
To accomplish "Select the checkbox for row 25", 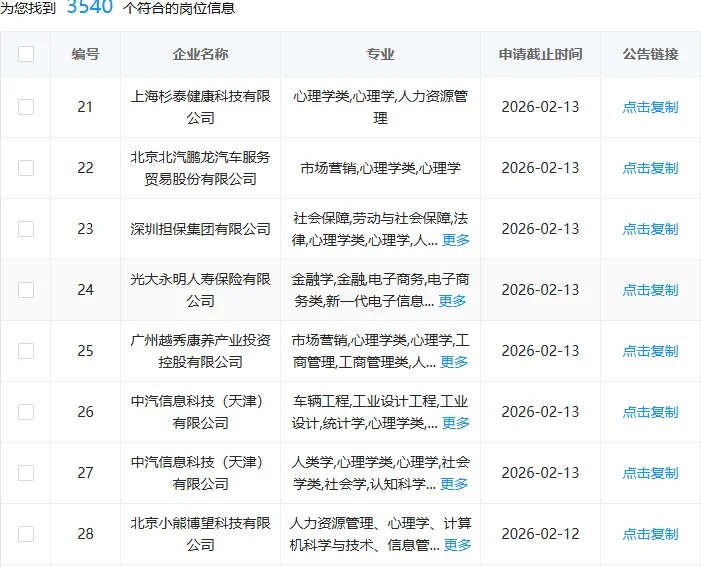I will (x=26, y=351).
